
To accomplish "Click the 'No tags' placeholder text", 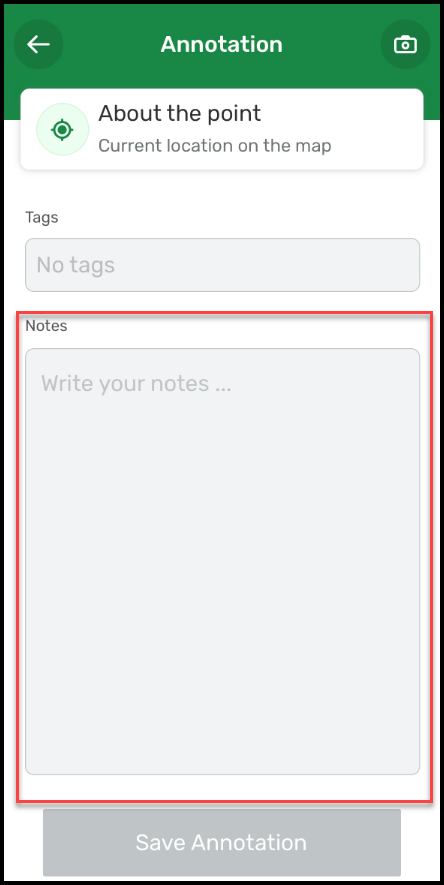I will click(x=76, y=265).
